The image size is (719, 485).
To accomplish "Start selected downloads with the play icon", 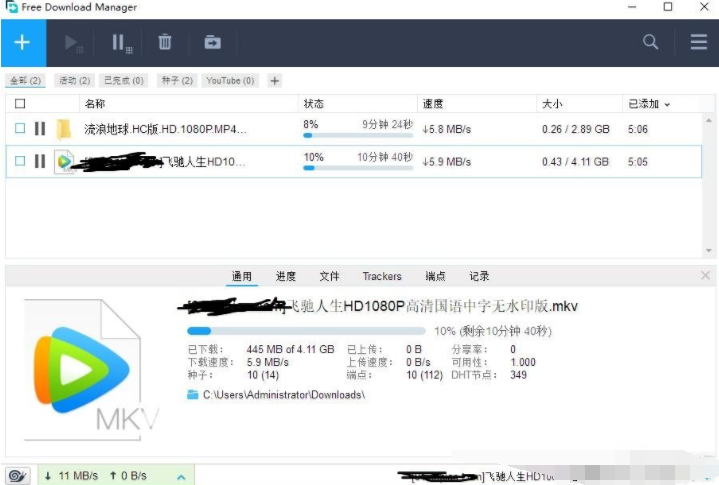I will [73, 43].
